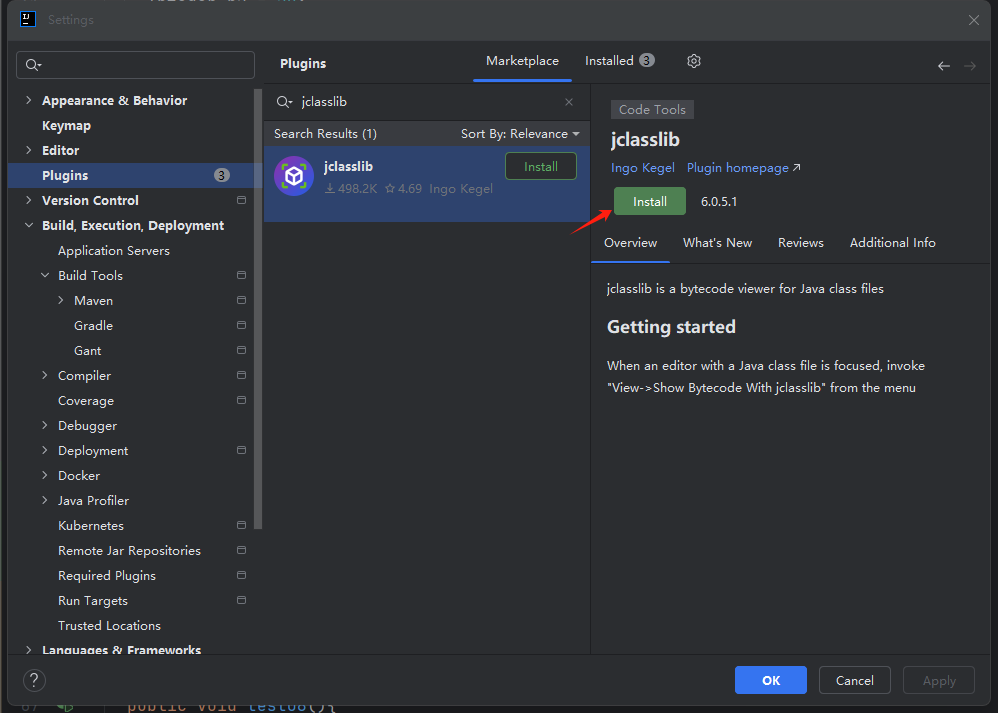Click project-level icon next to Coverage
Screen dimensions: 998x713
point(241,400)
